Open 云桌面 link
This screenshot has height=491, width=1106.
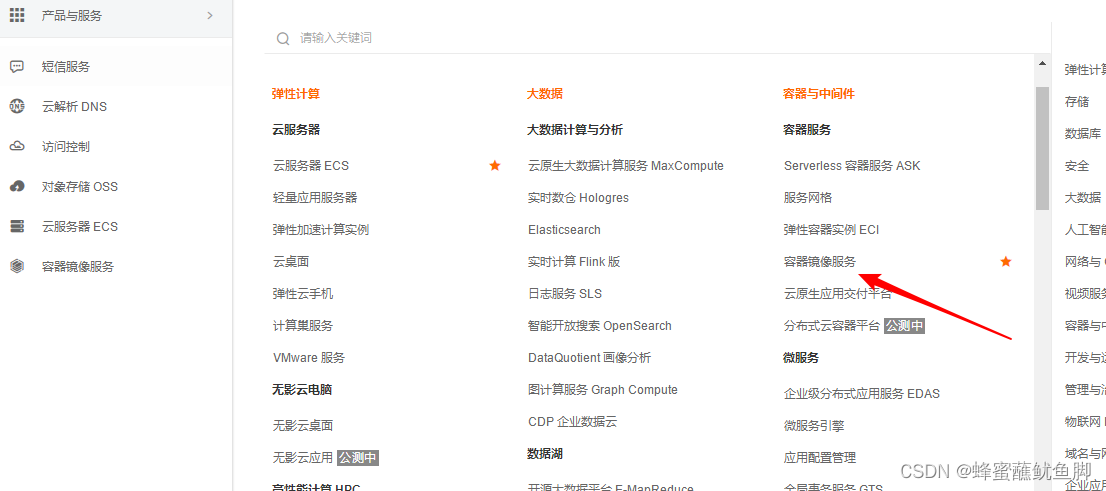coord(291,262)
